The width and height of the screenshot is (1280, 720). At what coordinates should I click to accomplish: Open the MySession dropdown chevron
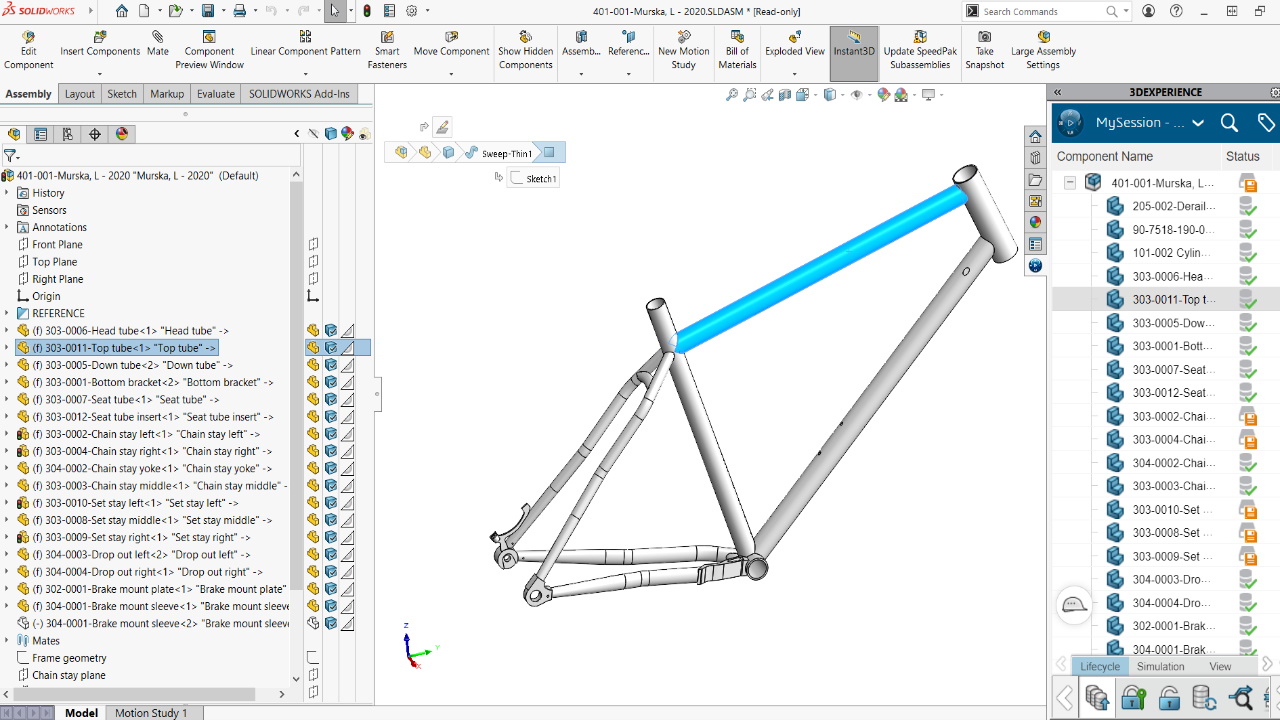(1198, 123)
